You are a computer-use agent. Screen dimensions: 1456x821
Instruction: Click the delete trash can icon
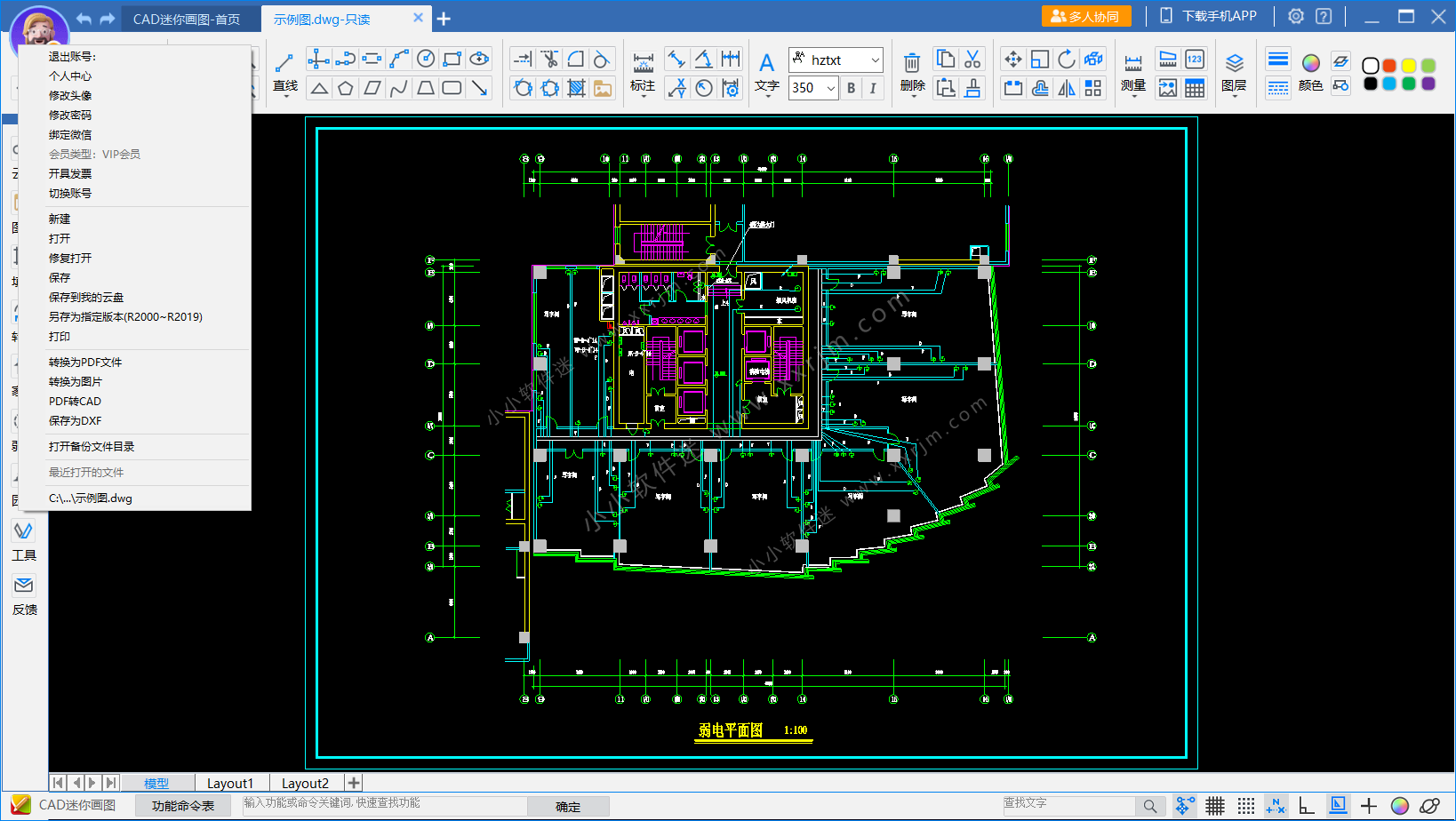pos(912,63)
